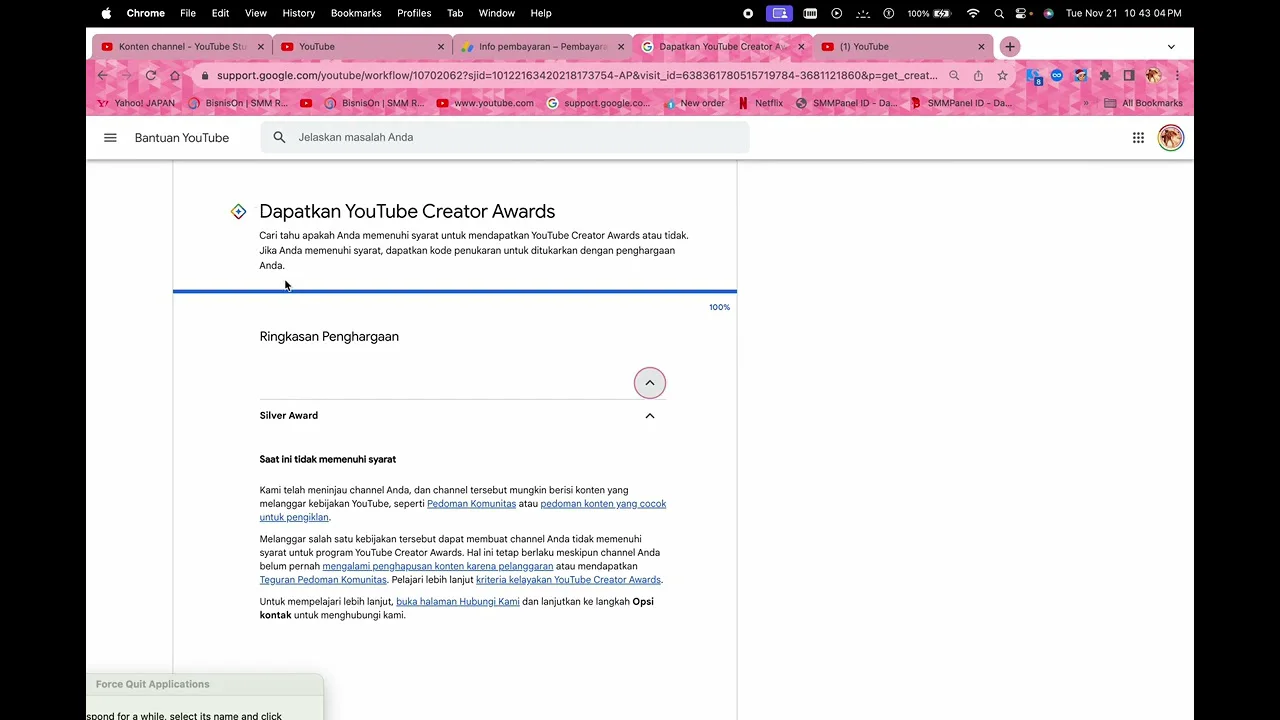Open the Bantuan YouTube hamburger menu
The width and height of the screenshot is (1280, 720).
pos(110,138)
